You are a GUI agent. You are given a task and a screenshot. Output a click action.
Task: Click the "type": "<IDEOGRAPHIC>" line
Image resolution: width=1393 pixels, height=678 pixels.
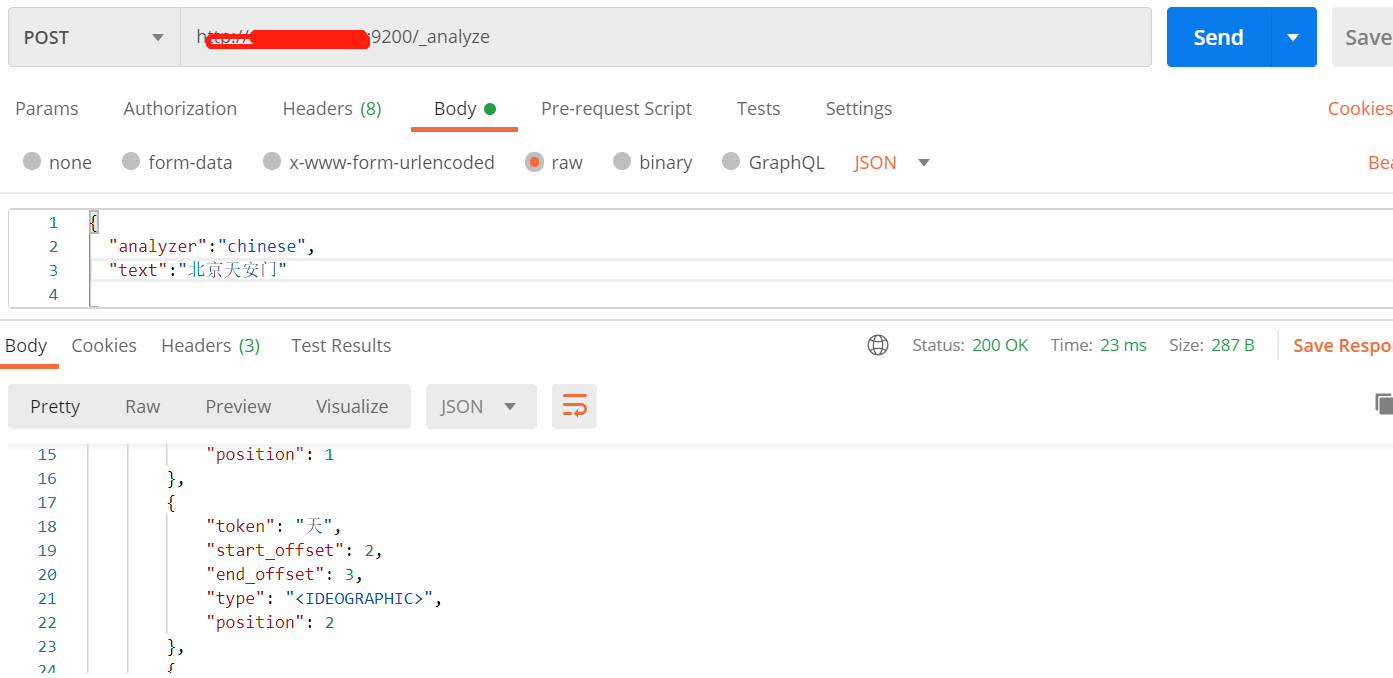pos(324,598)
